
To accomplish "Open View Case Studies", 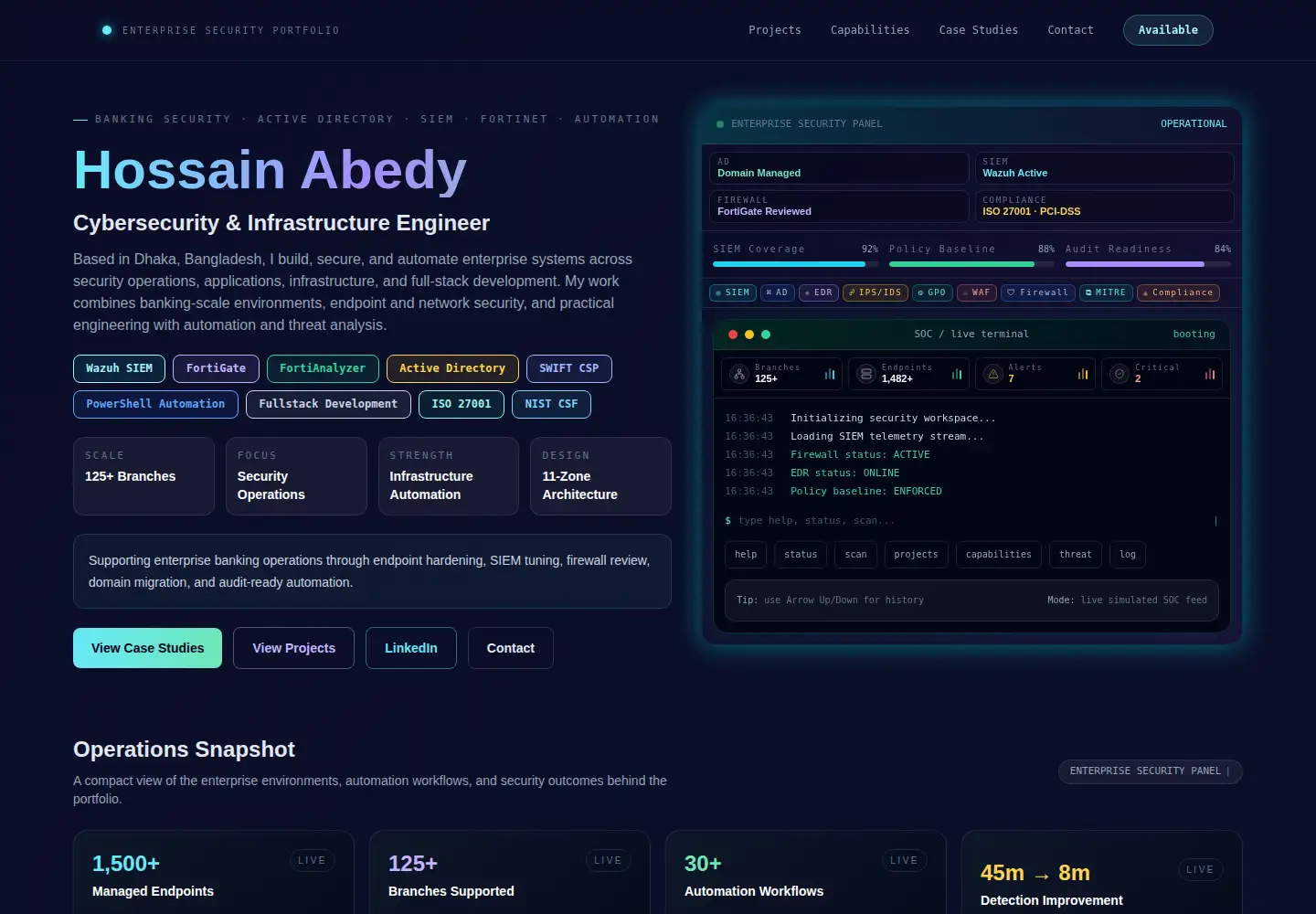I will click(147, 648).
